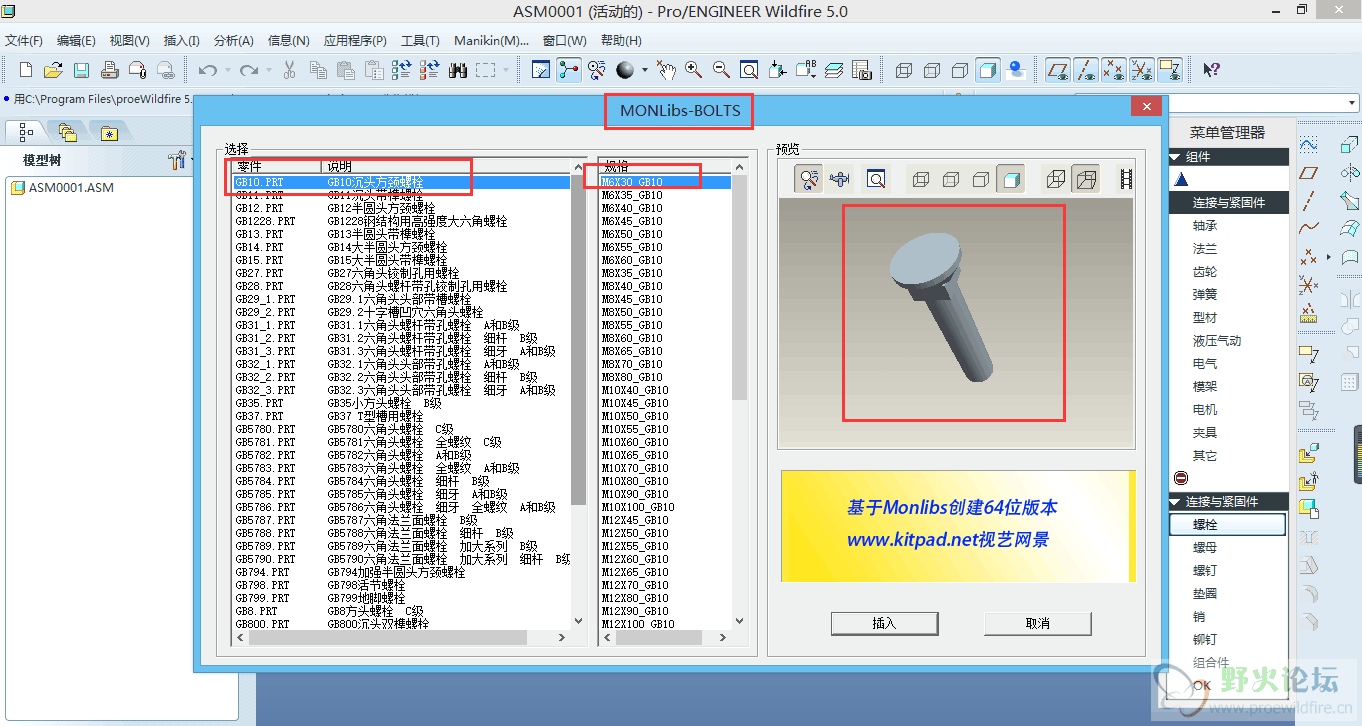Click the 插入 button in the dialog

(884, 623)
